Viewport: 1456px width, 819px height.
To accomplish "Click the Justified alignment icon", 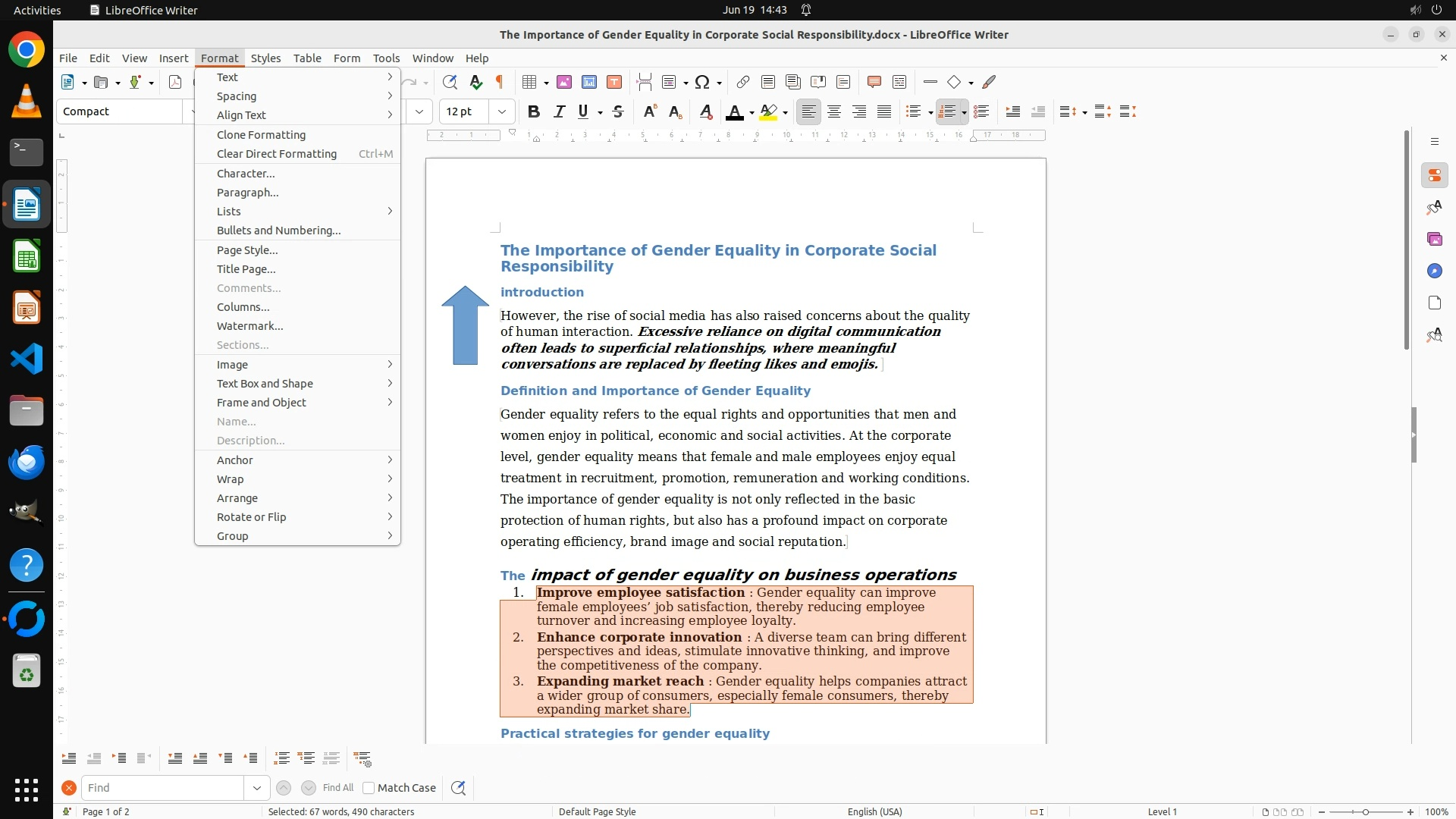I will 884,111.
